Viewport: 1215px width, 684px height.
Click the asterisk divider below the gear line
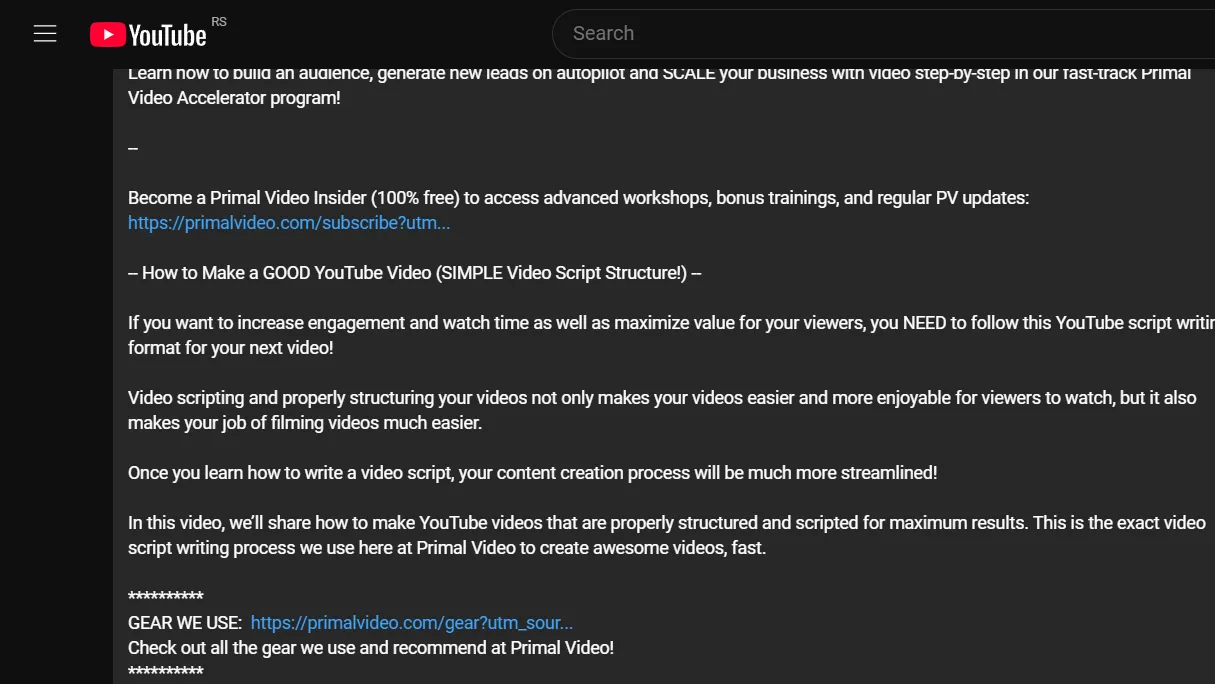[166, 672]
